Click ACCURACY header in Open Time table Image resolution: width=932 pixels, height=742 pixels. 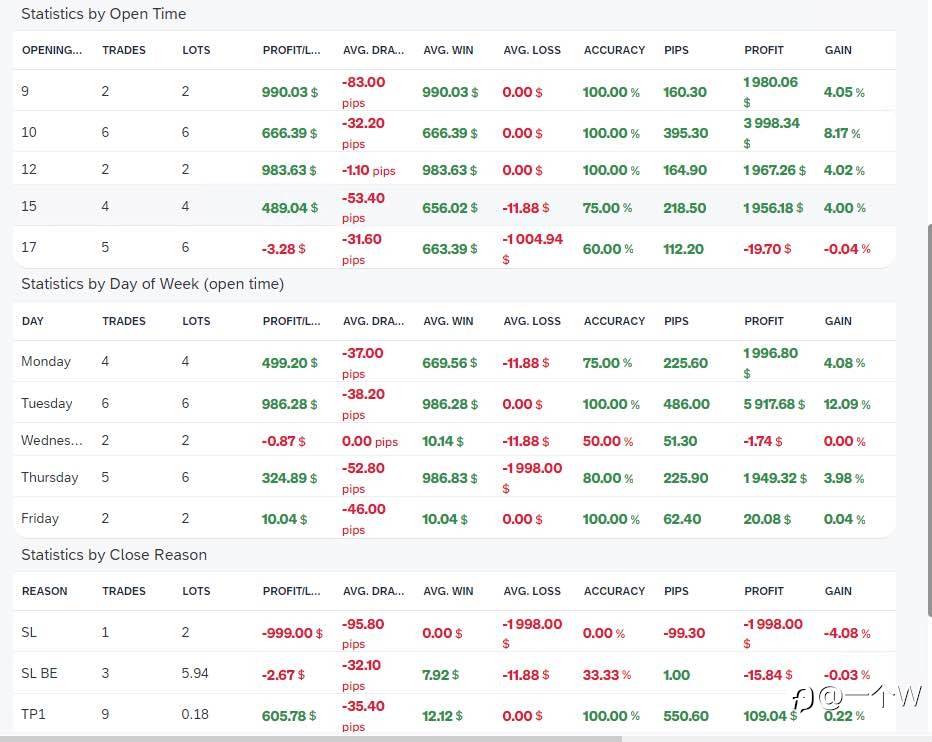[614, 50]
